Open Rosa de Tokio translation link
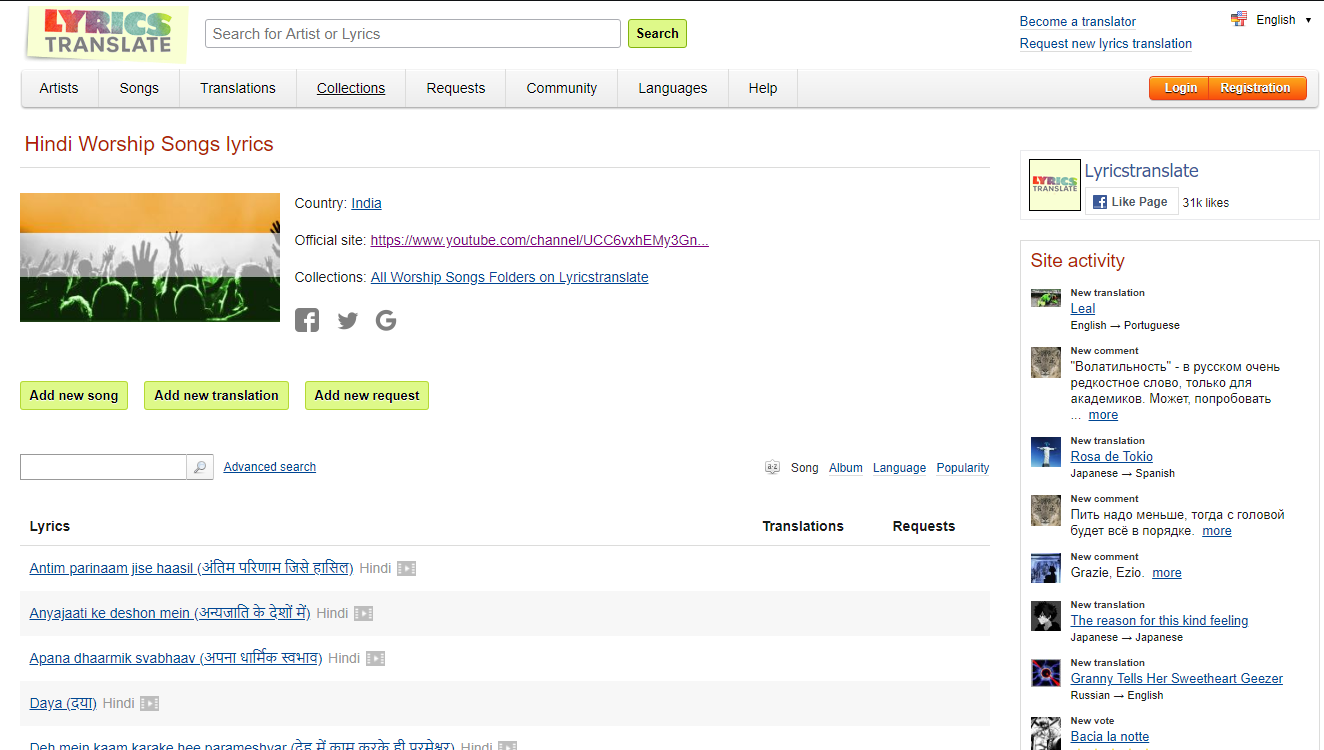 (1112, 457)
